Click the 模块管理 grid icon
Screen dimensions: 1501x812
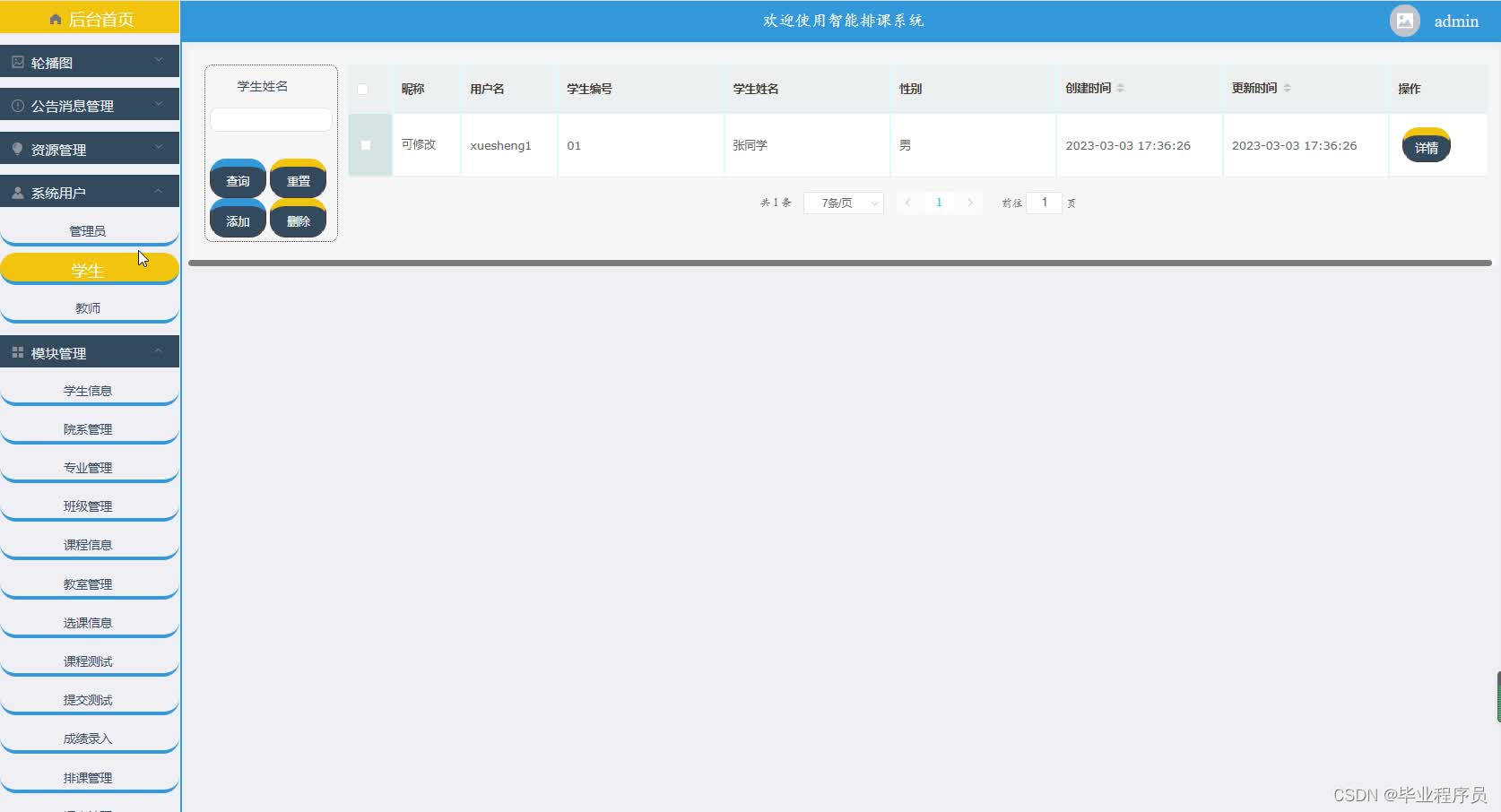click(x=18, y=352)
